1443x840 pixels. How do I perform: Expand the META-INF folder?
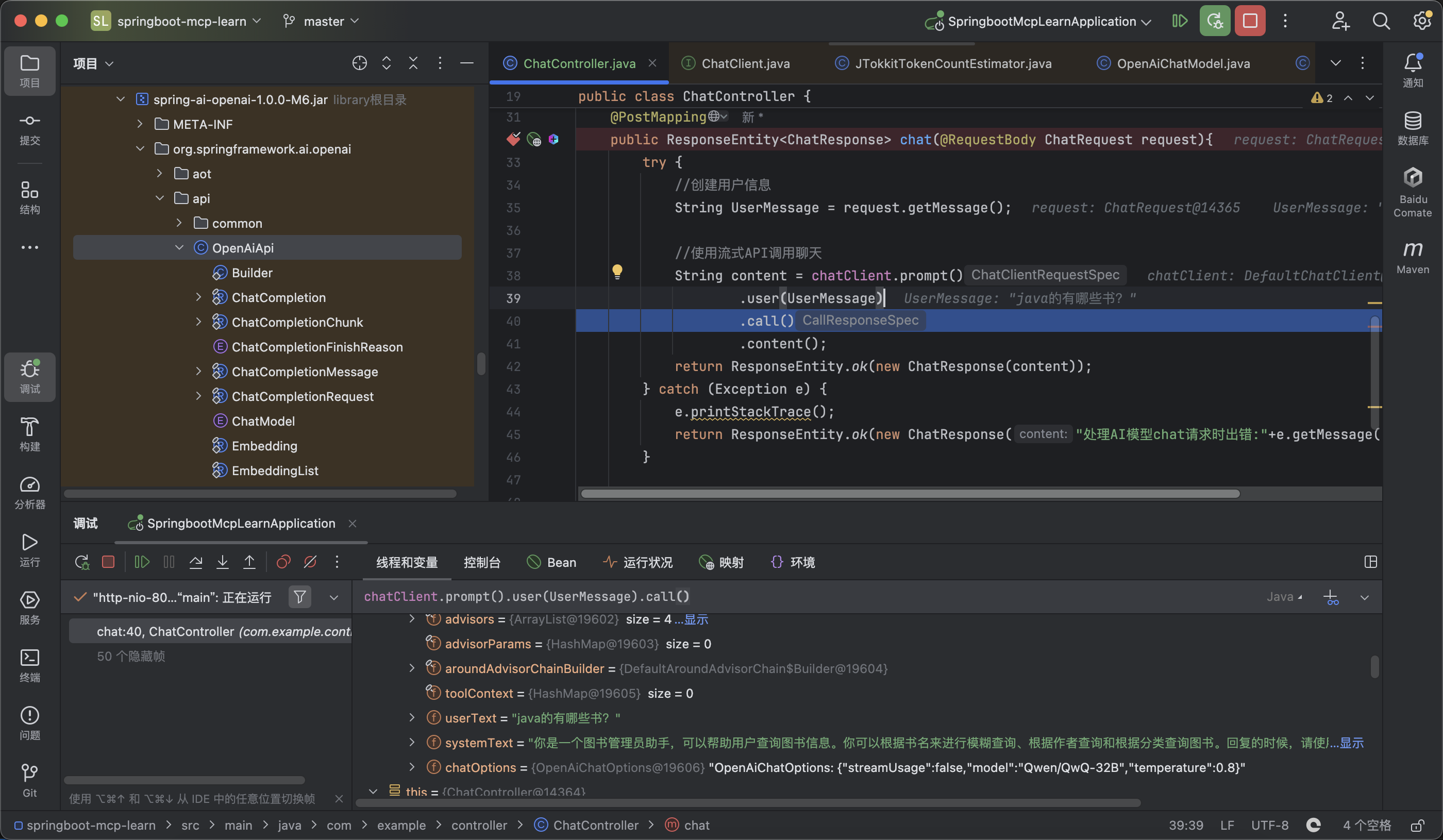(x=140, y=124)
